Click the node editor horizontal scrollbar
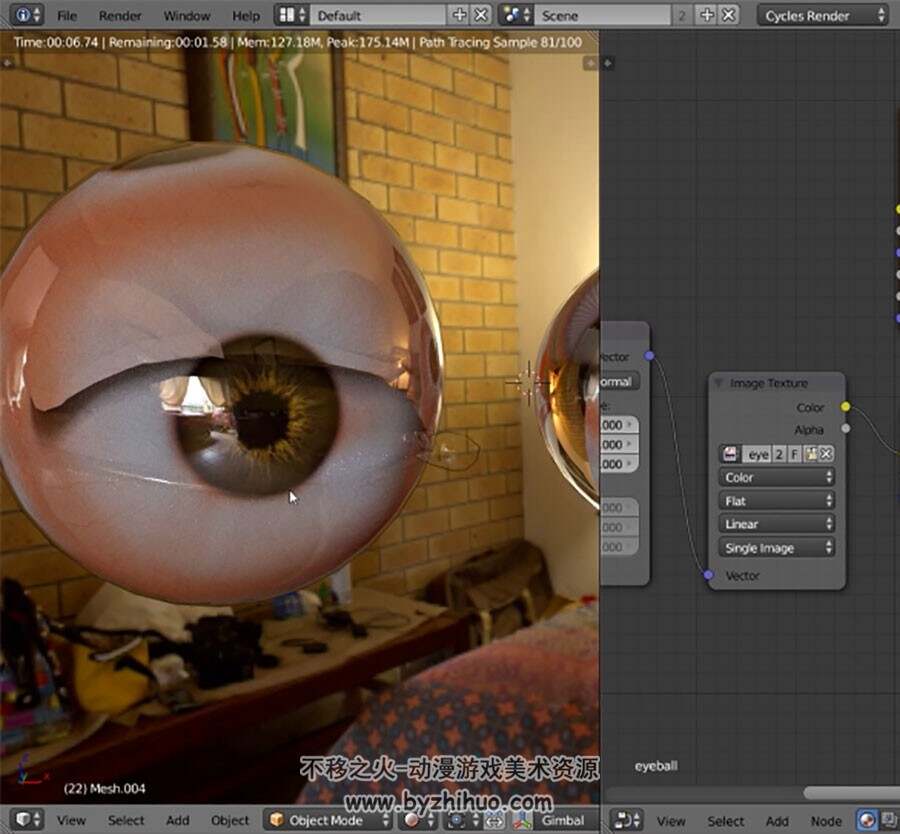The image size is (900, 834). coord(852,793)
